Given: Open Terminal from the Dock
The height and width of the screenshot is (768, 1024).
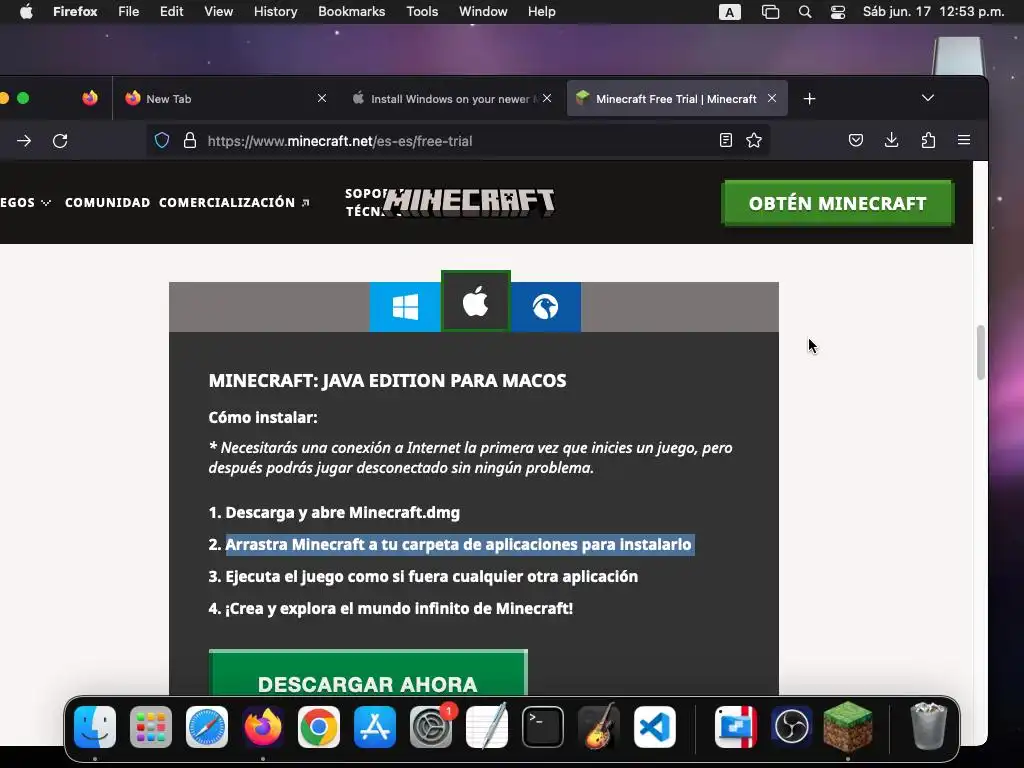Looking at the screenshot, I should click(x=543, y=727).
